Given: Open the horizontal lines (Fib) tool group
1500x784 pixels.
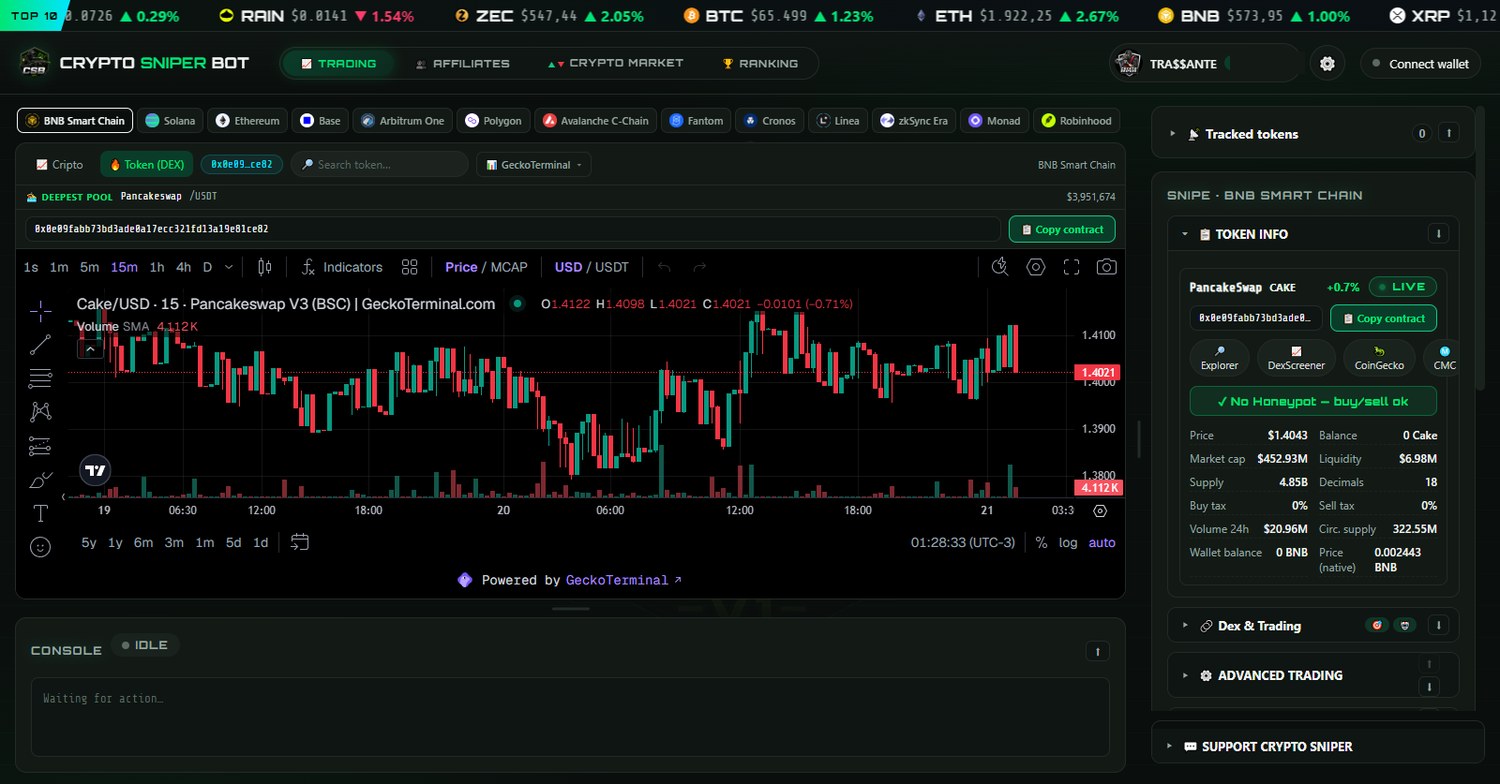Looking at the screenshot, I should pos(40,378).
